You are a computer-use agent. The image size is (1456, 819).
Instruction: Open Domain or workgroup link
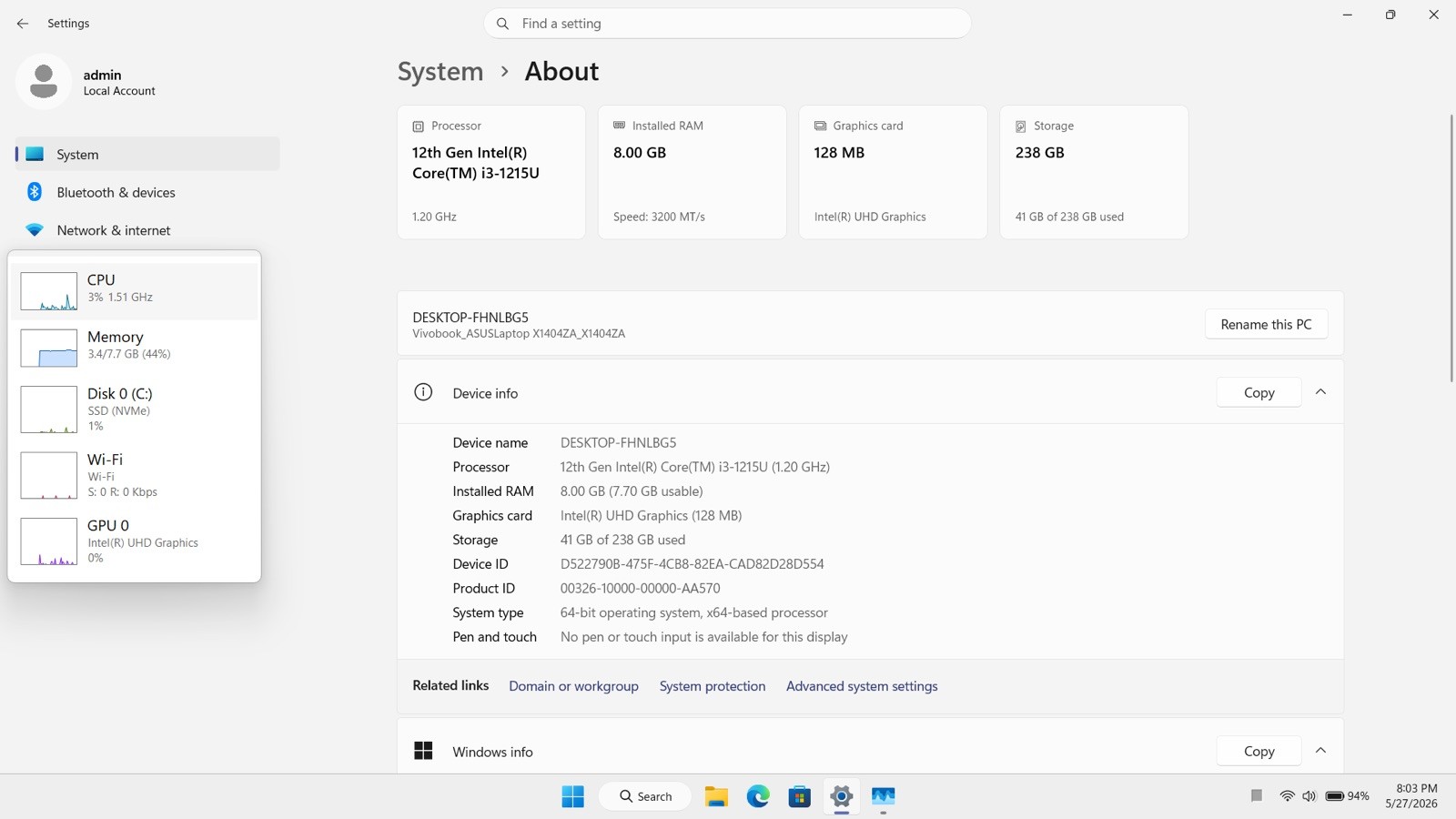click(x=573, y=686)
